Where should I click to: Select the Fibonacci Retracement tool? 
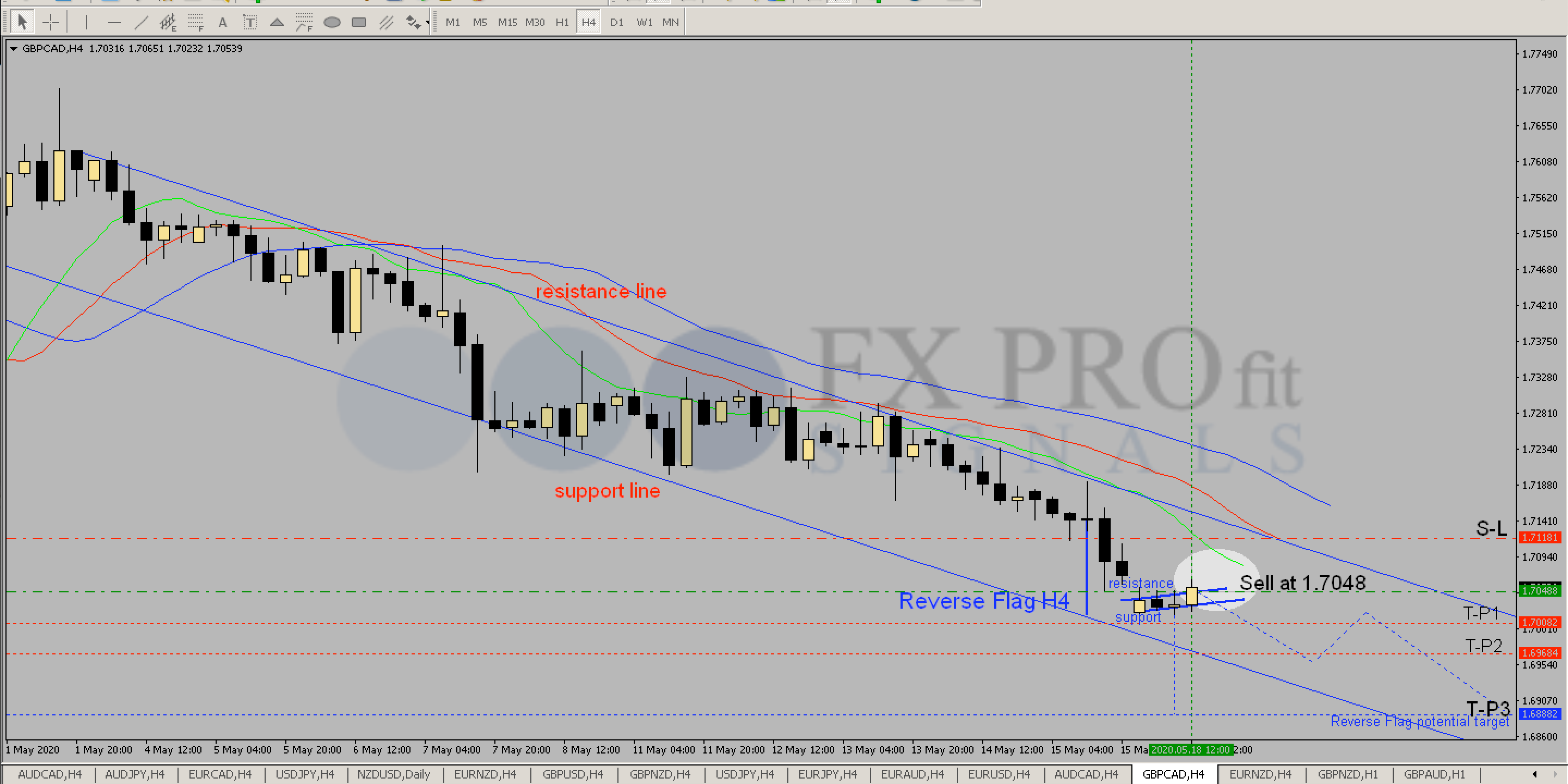pos(195,22)
